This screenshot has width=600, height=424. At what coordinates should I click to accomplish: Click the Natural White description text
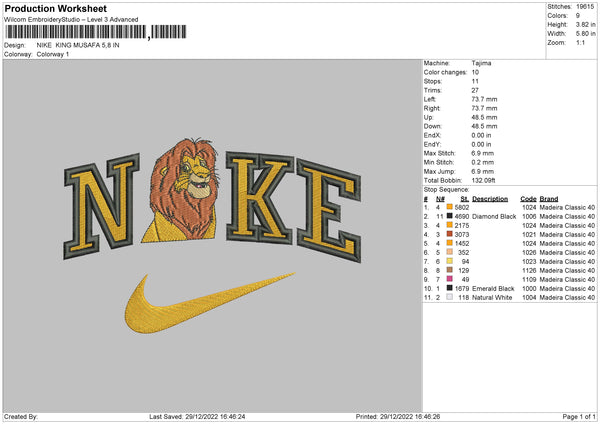tap(492, 297)
